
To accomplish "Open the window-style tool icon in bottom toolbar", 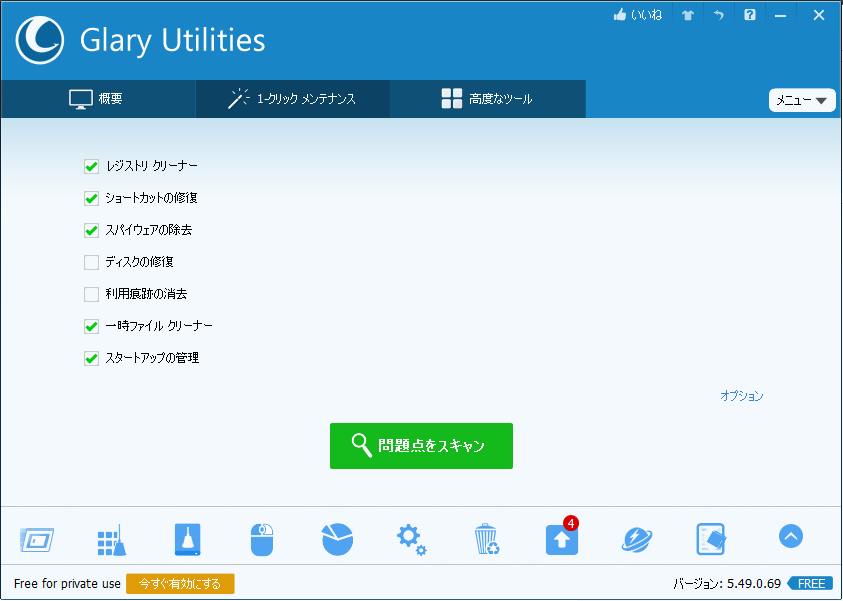I will pyautogui.click(x=37, y=539).
